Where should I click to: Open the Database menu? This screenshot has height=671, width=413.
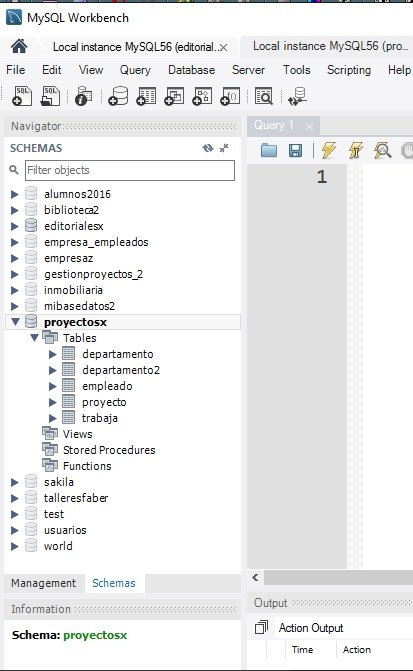(191, 70)
